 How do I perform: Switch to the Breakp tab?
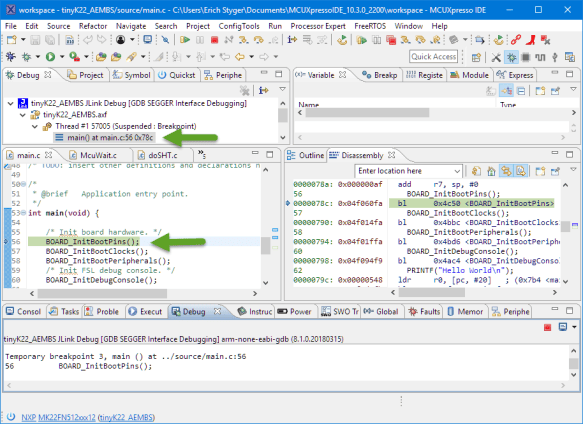pos(380,75)
